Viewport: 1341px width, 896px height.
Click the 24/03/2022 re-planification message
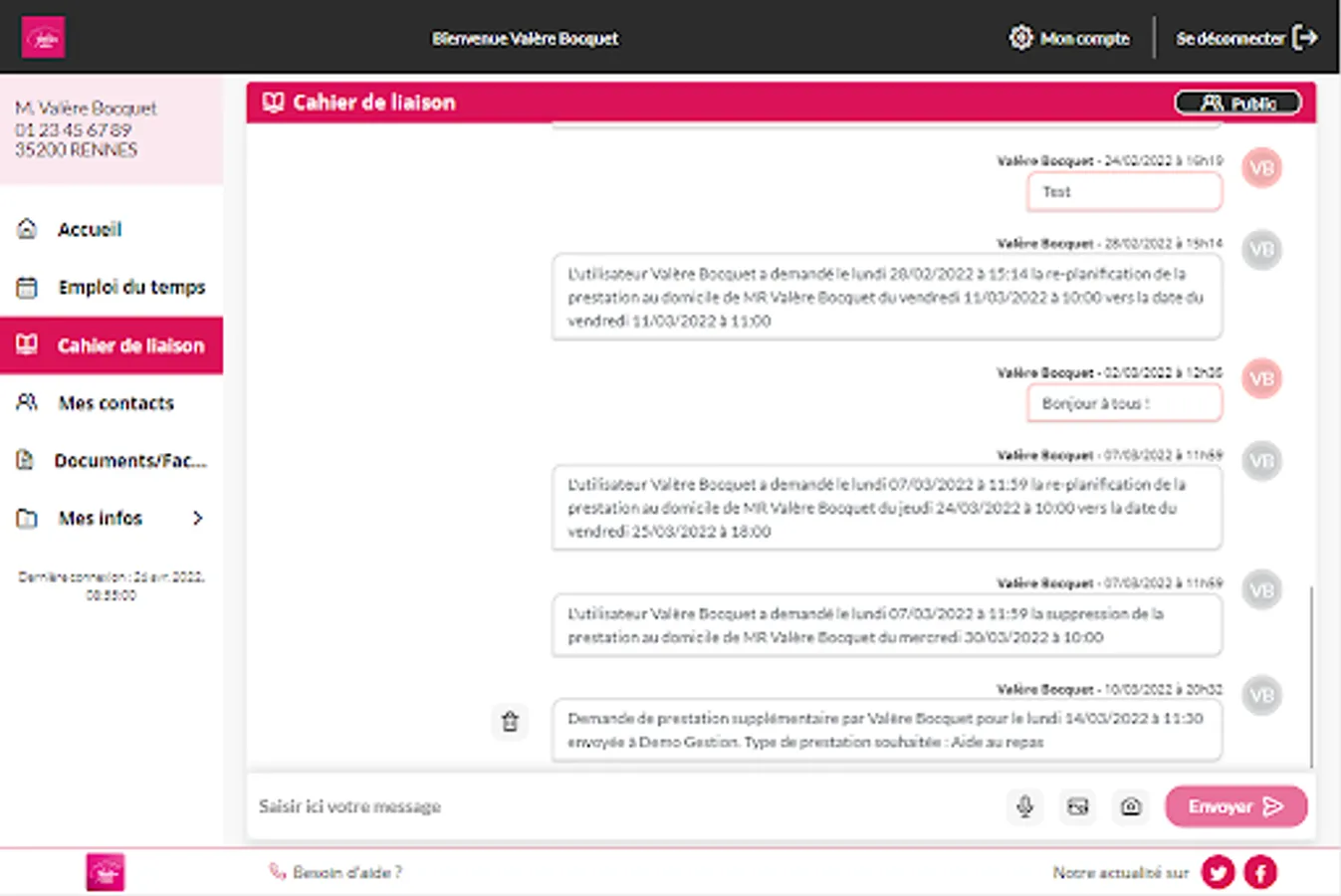887,508
